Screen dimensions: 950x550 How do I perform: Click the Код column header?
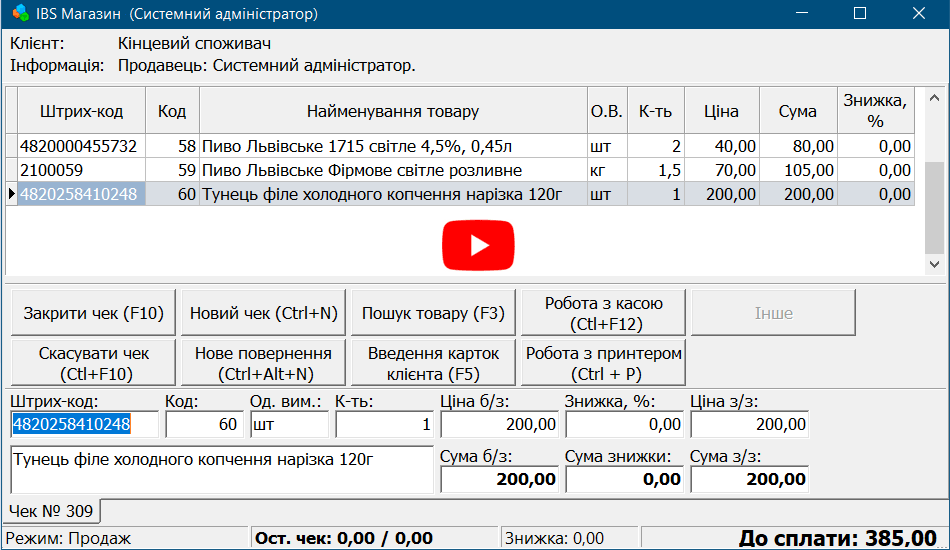tap(172, 111)
